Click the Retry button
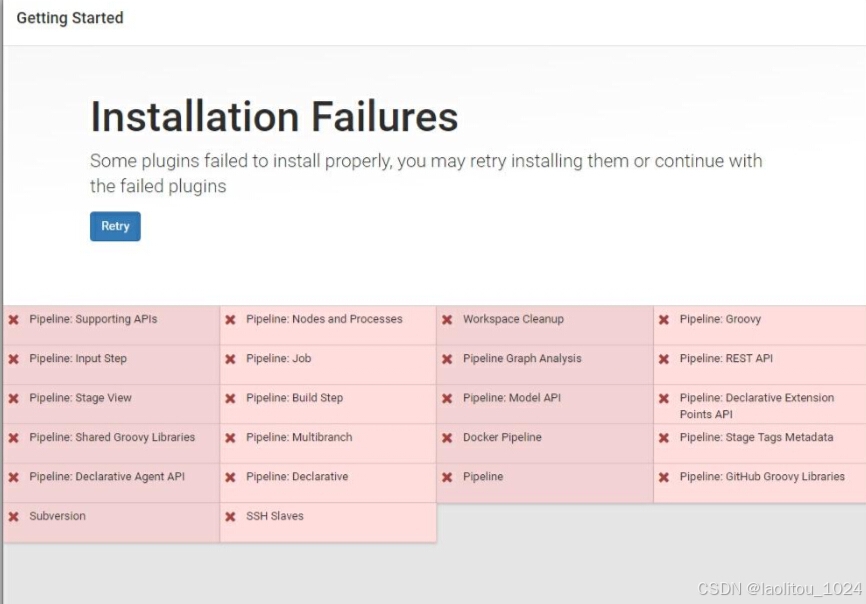Viewport: 866px width, 604px height. coord(115,226)
